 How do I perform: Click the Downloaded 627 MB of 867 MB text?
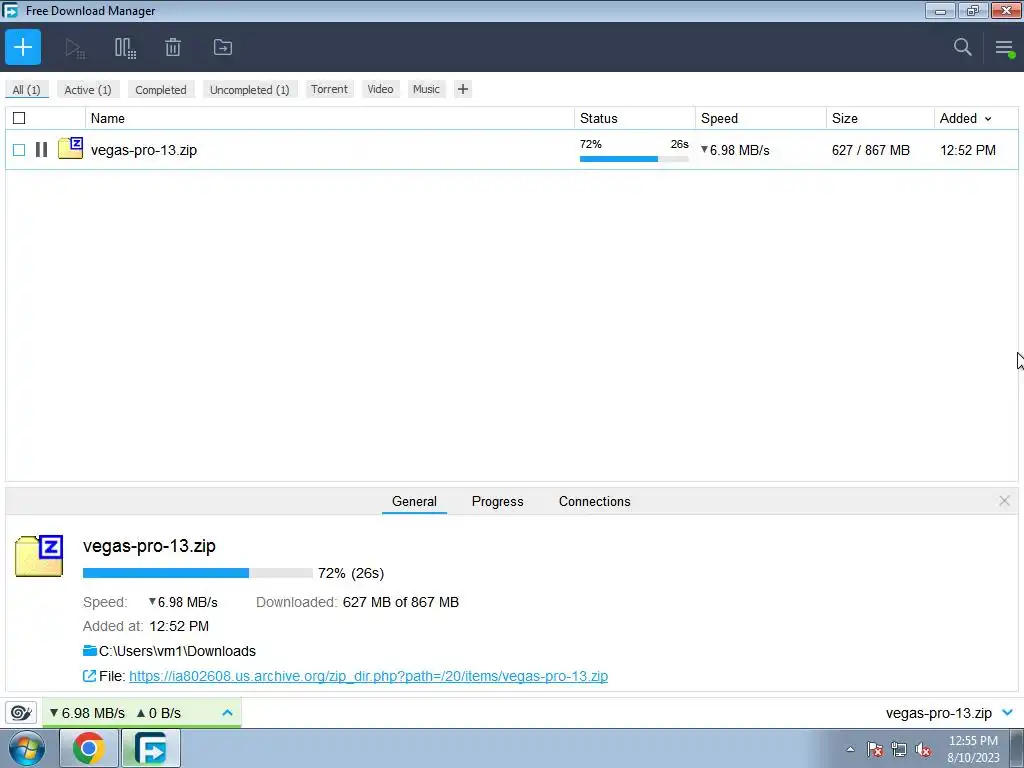click(357, 602)
